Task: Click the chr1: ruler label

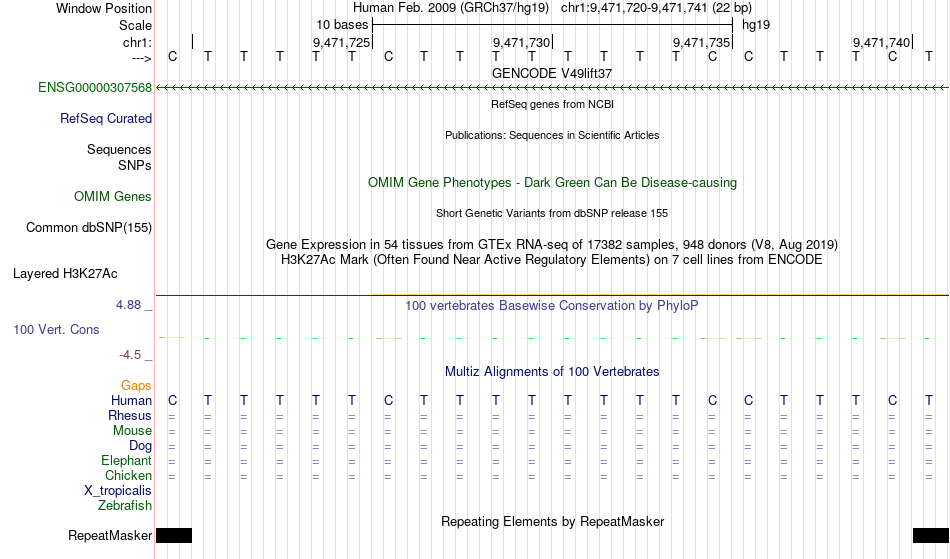Action: point(137,42)
